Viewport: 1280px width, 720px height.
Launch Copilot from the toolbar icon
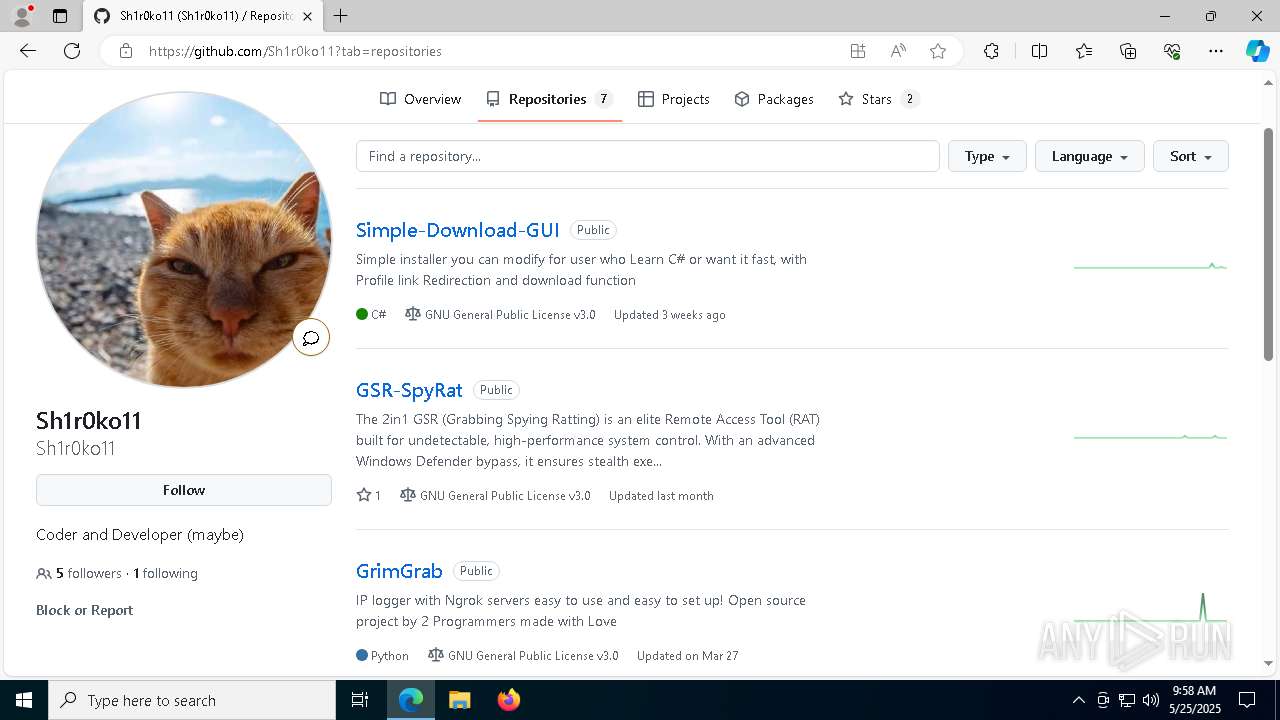pyautogui.click(x=1257, y=51)
